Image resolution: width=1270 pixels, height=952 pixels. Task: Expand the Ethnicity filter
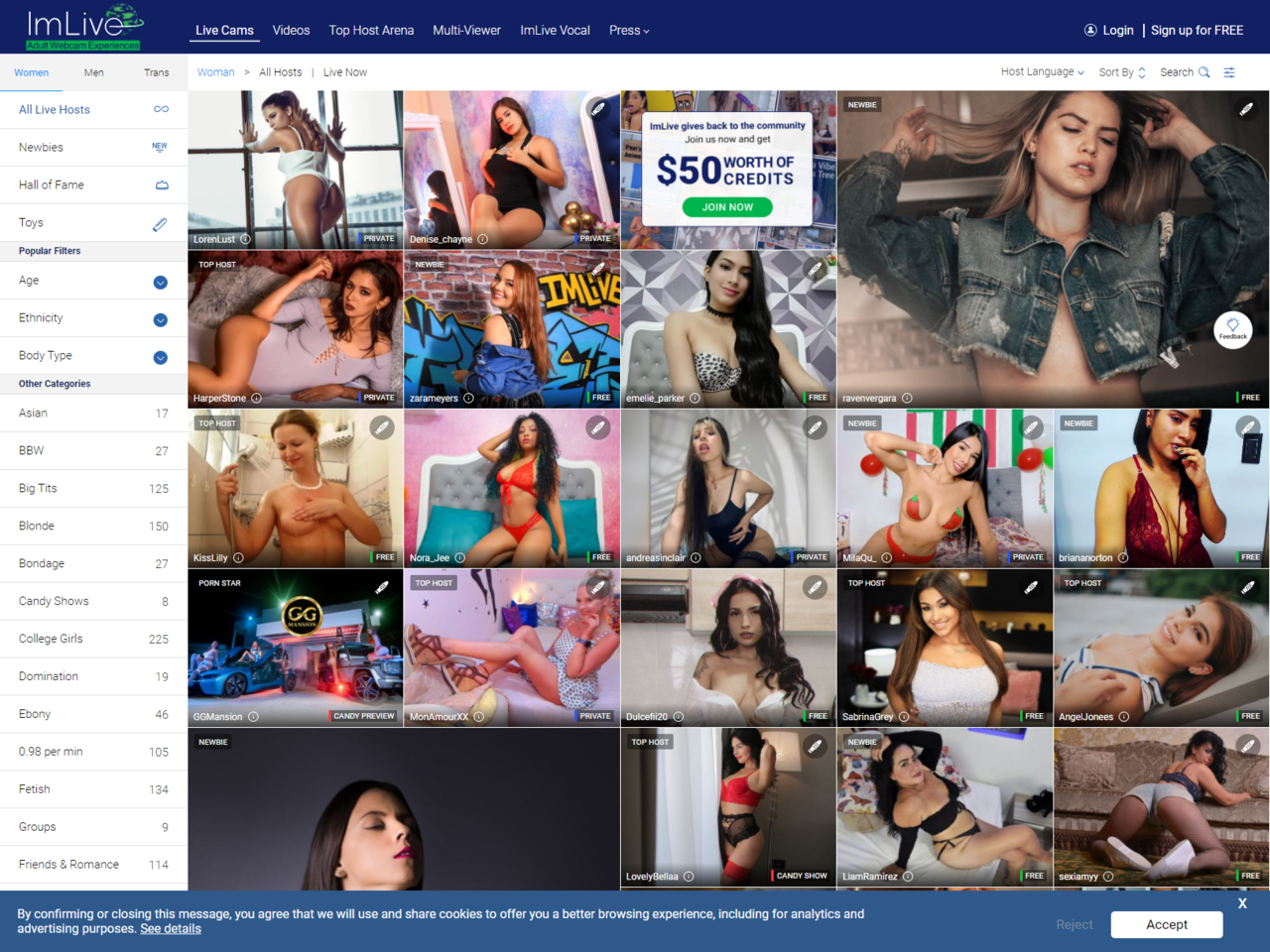coord(161,320)
